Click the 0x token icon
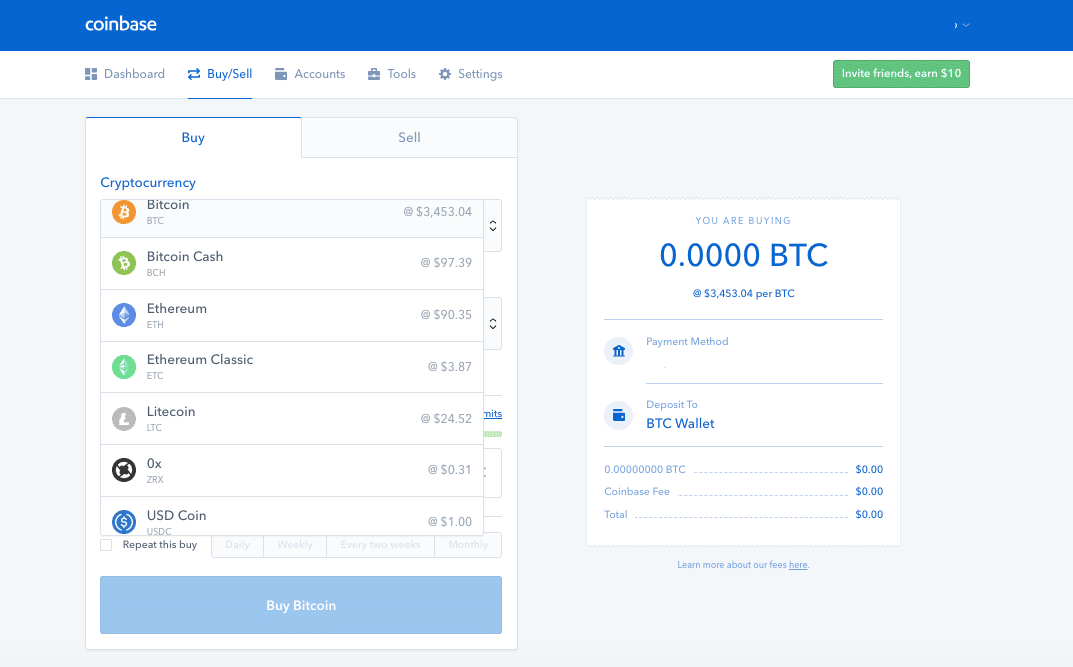The width and height of the screenshot is (1073, 667). pyautogui.click(x=124, y=470)
